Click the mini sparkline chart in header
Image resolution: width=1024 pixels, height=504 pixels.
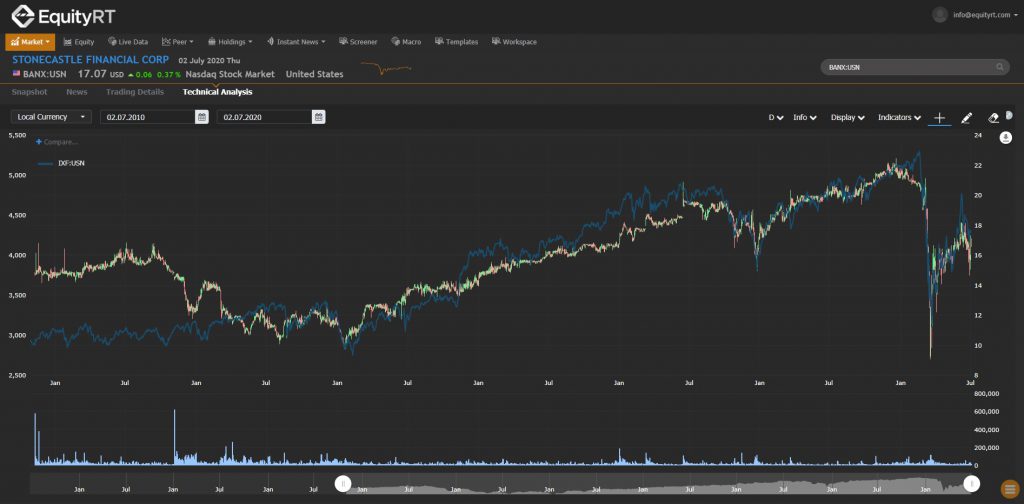click(386, 68)
